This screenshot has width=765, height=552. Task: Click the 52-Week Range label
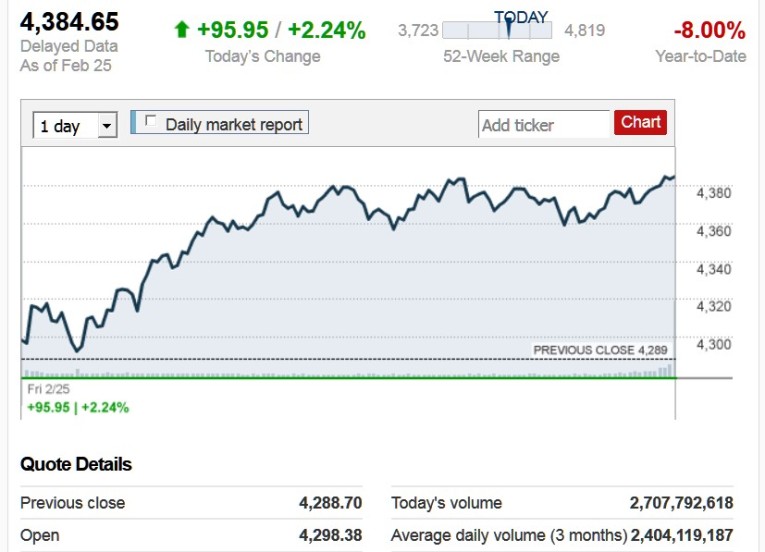click(x=501, y=56)
